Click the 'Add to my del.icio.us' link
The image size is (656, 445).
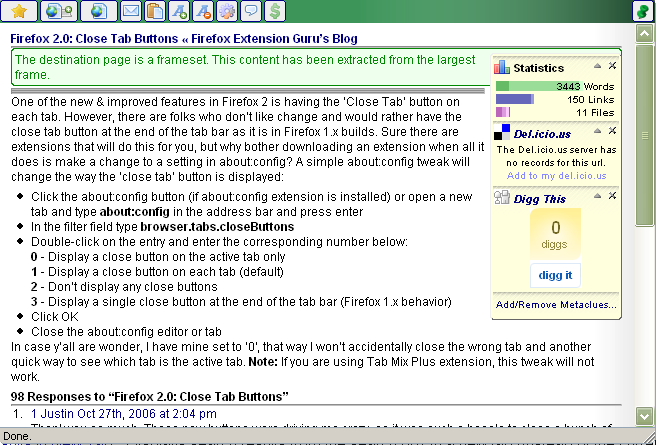[556, 175]
